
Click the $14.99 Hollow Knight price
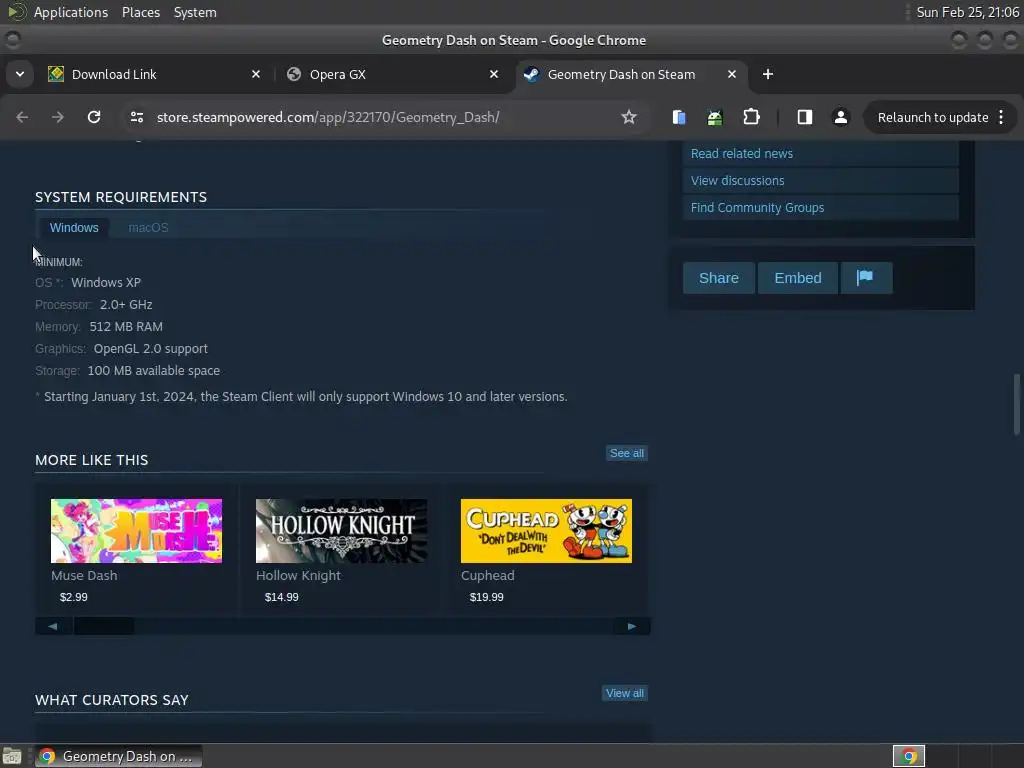pyautogui.click(x=281, y=597)
